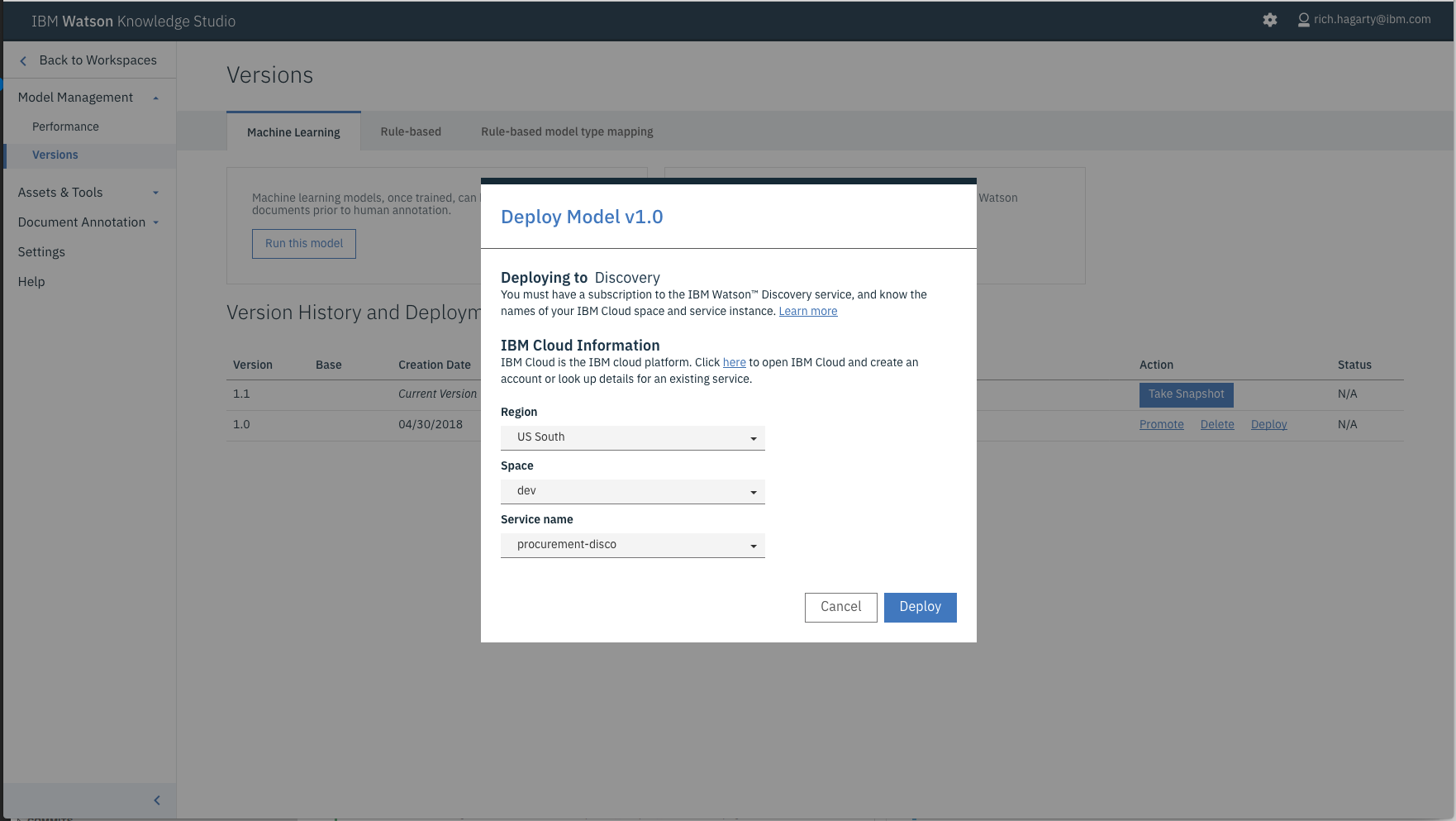Expand the Document Annotation section
Image resolution: width=1456 pixels, height=821 pixels.
click(155, 222)
